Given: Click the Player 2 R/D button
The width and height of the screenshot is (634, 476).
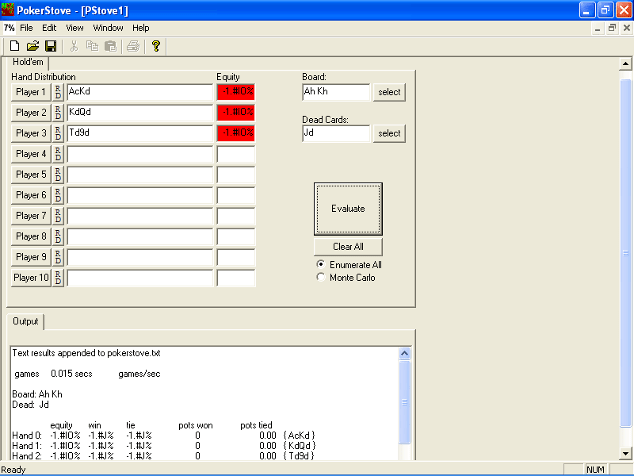Looking at the screenshot, I should click(58, 112).
